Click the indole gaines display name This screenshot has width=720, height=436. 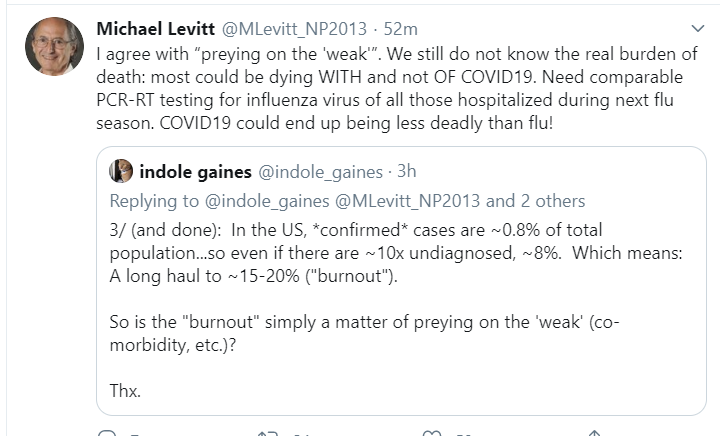pos(197,171)
